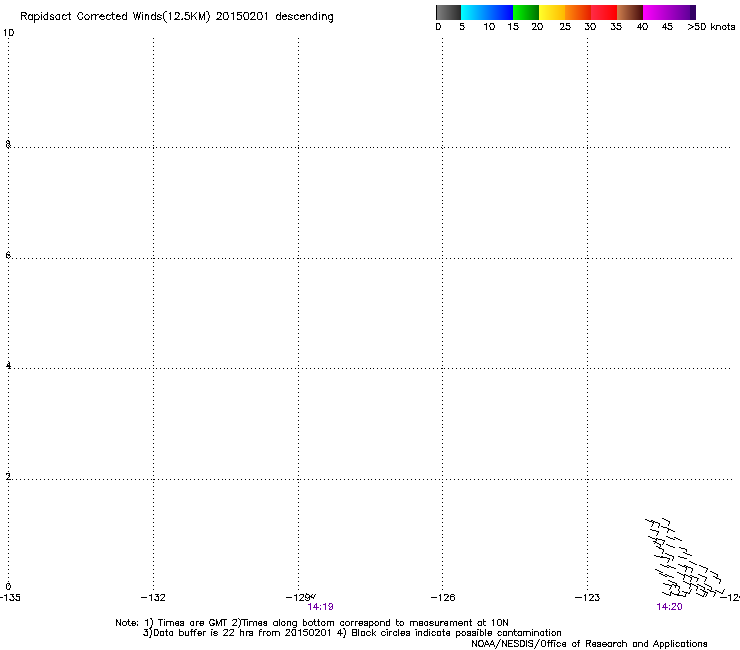The height and width of the screenshot is (650, 740).
Task: Click the purple '14:20' swath time label
Action: click(669, 607)
